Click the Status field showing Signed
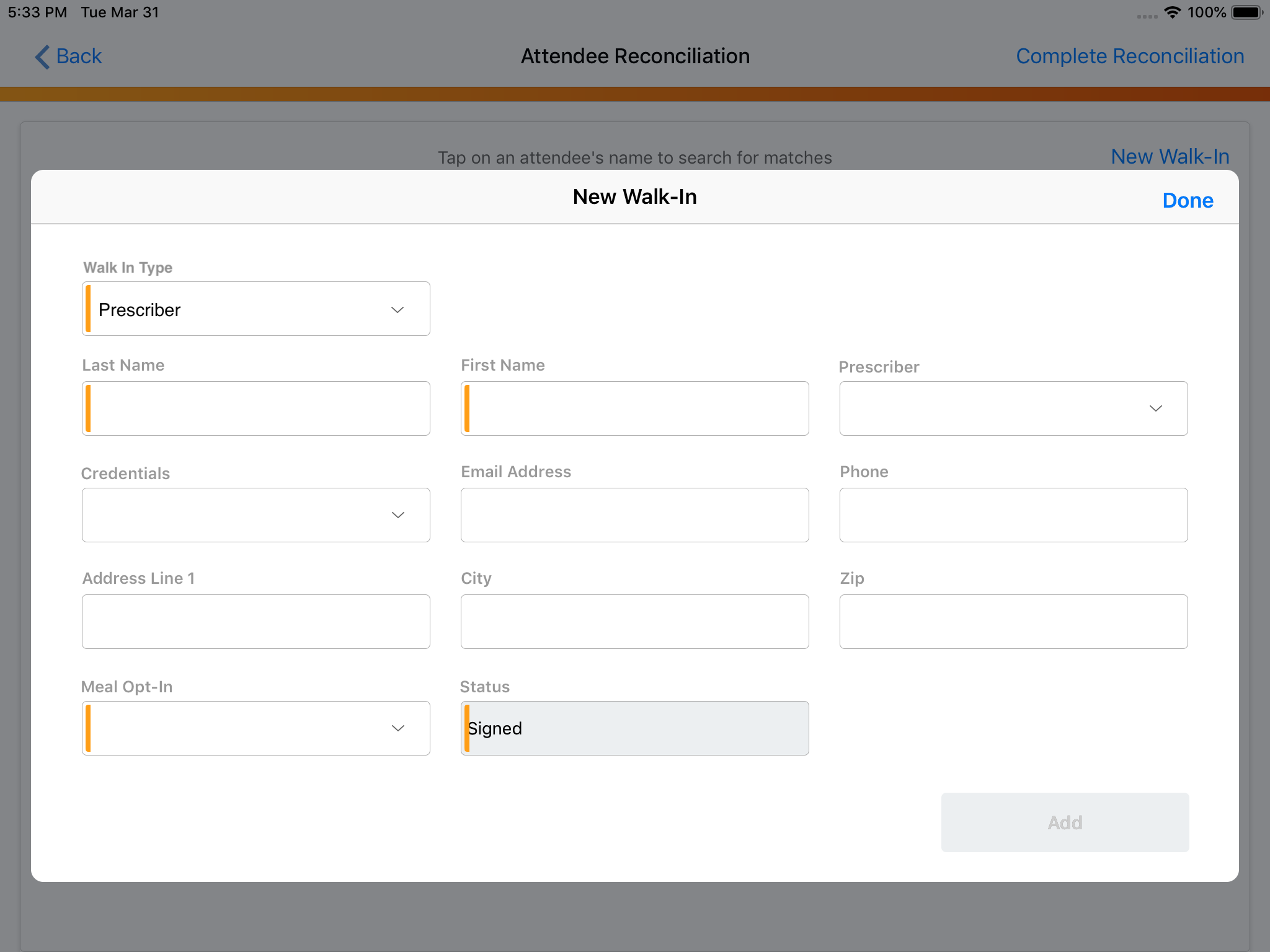1270x952 pixels. click(x=634, y=728)
